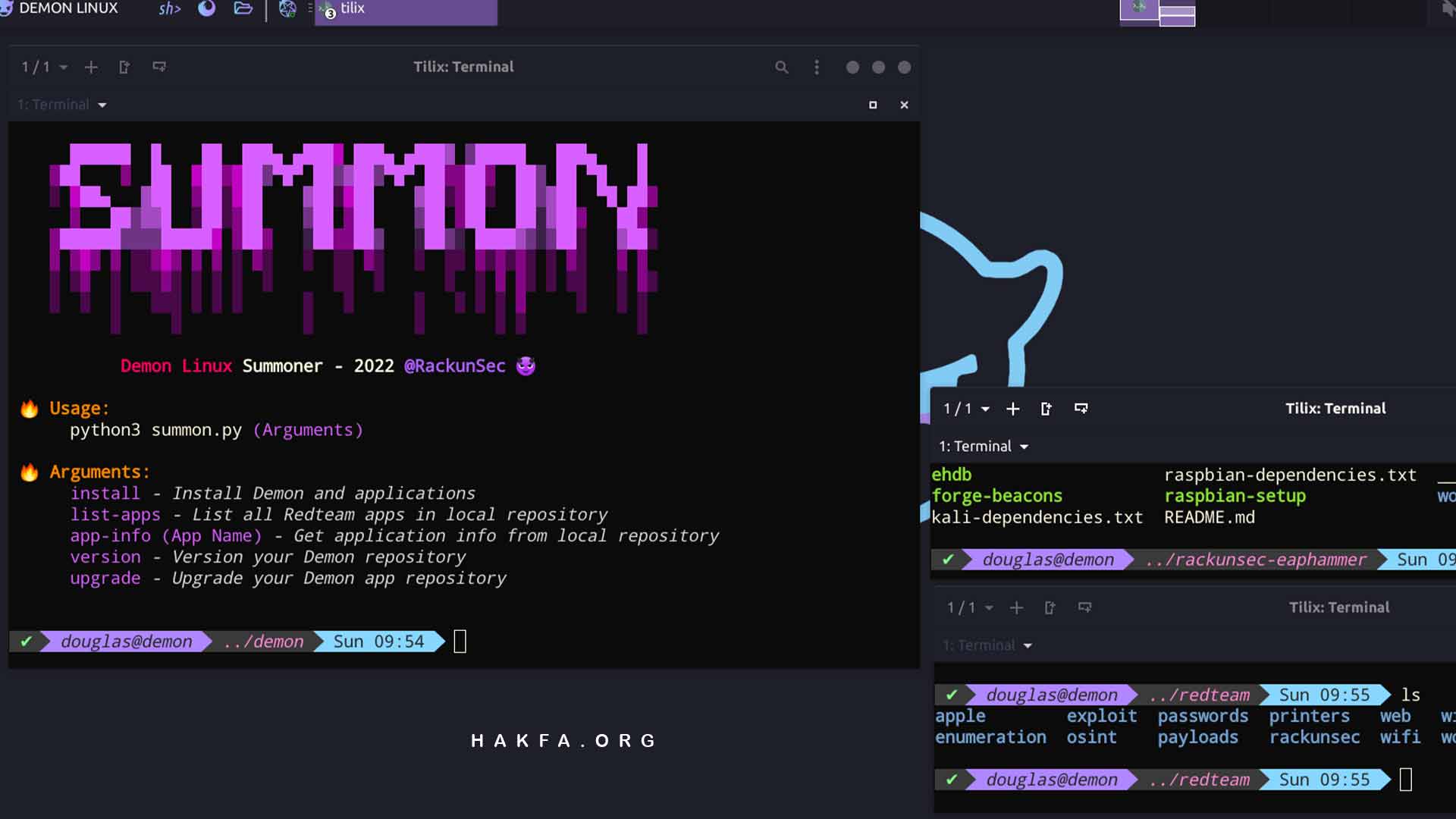Open the search icon in Summon Tilix window
The width and height of the screenshot is (1456, 819).
(x=782, y=67)
